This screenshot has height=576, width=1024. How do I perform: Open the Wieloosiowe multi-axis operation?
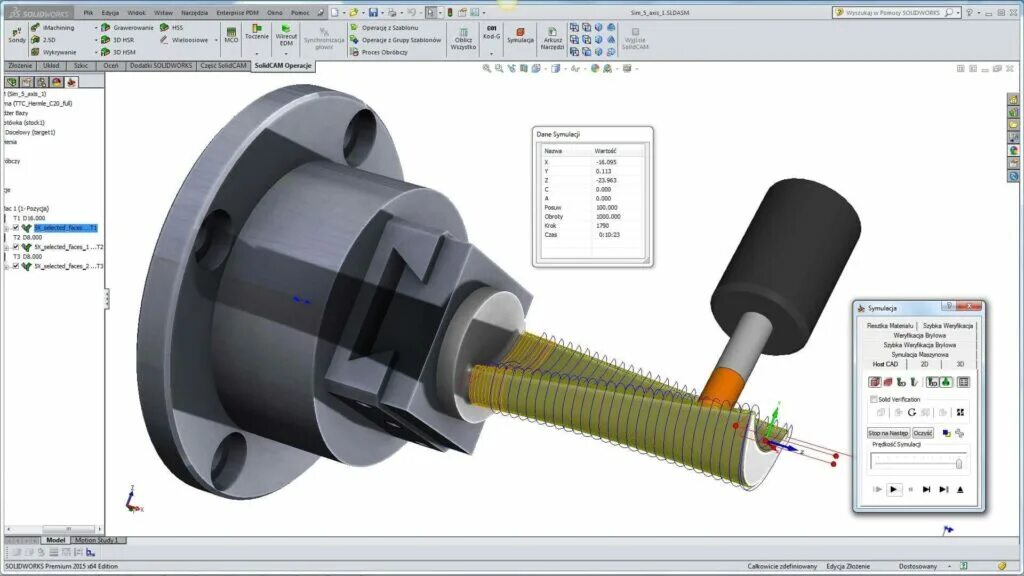pos(184,40)
